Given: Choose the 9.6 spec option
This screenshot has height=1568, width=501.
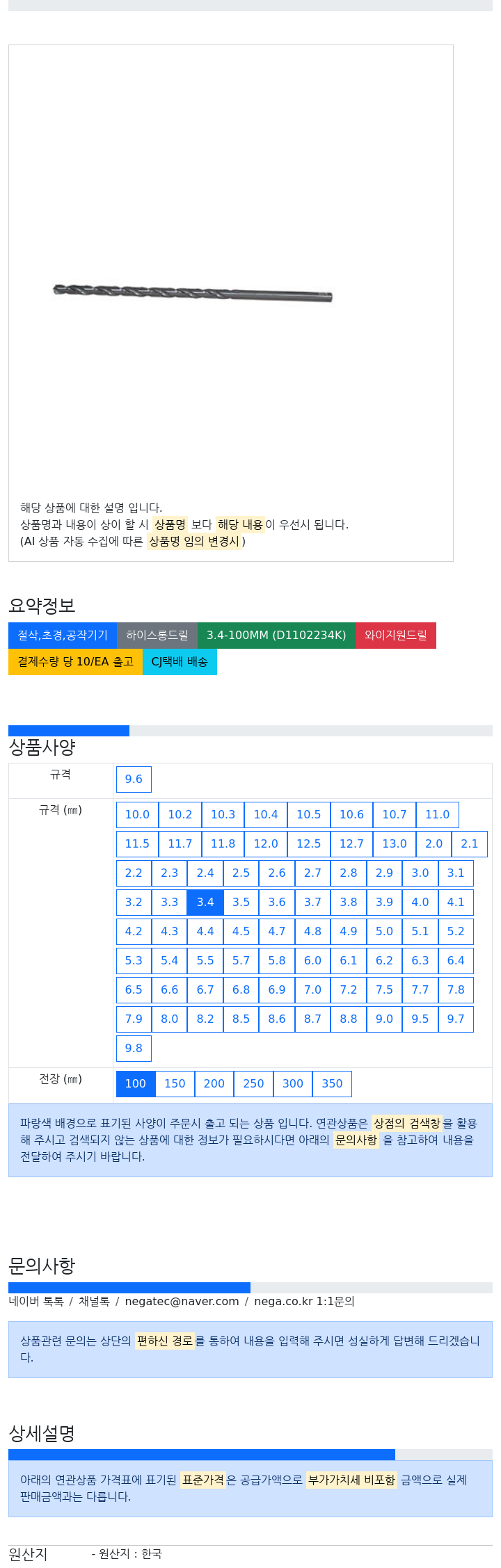Looking at the screenshot, I should pos(134,779).
